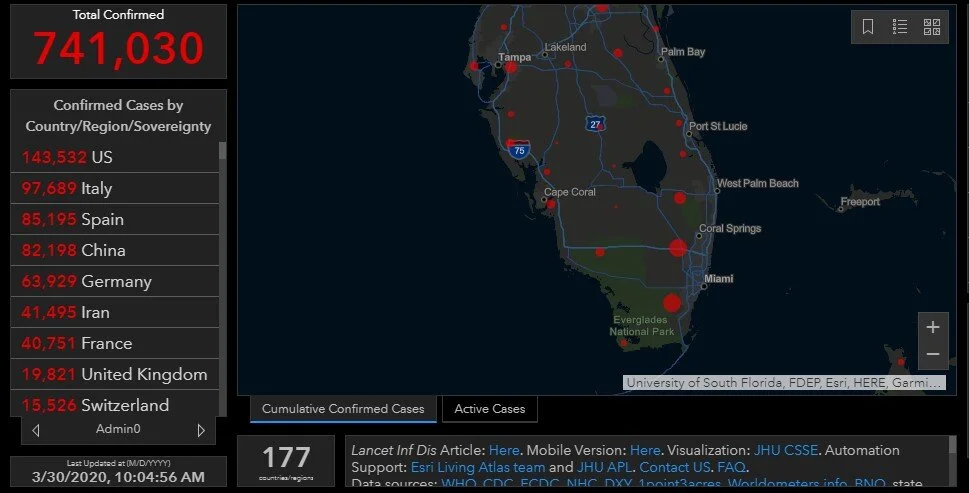Screen dimensions: 969x493
Task: Go to previous list with left Admin0 arrow
Action: click(36, 430)
